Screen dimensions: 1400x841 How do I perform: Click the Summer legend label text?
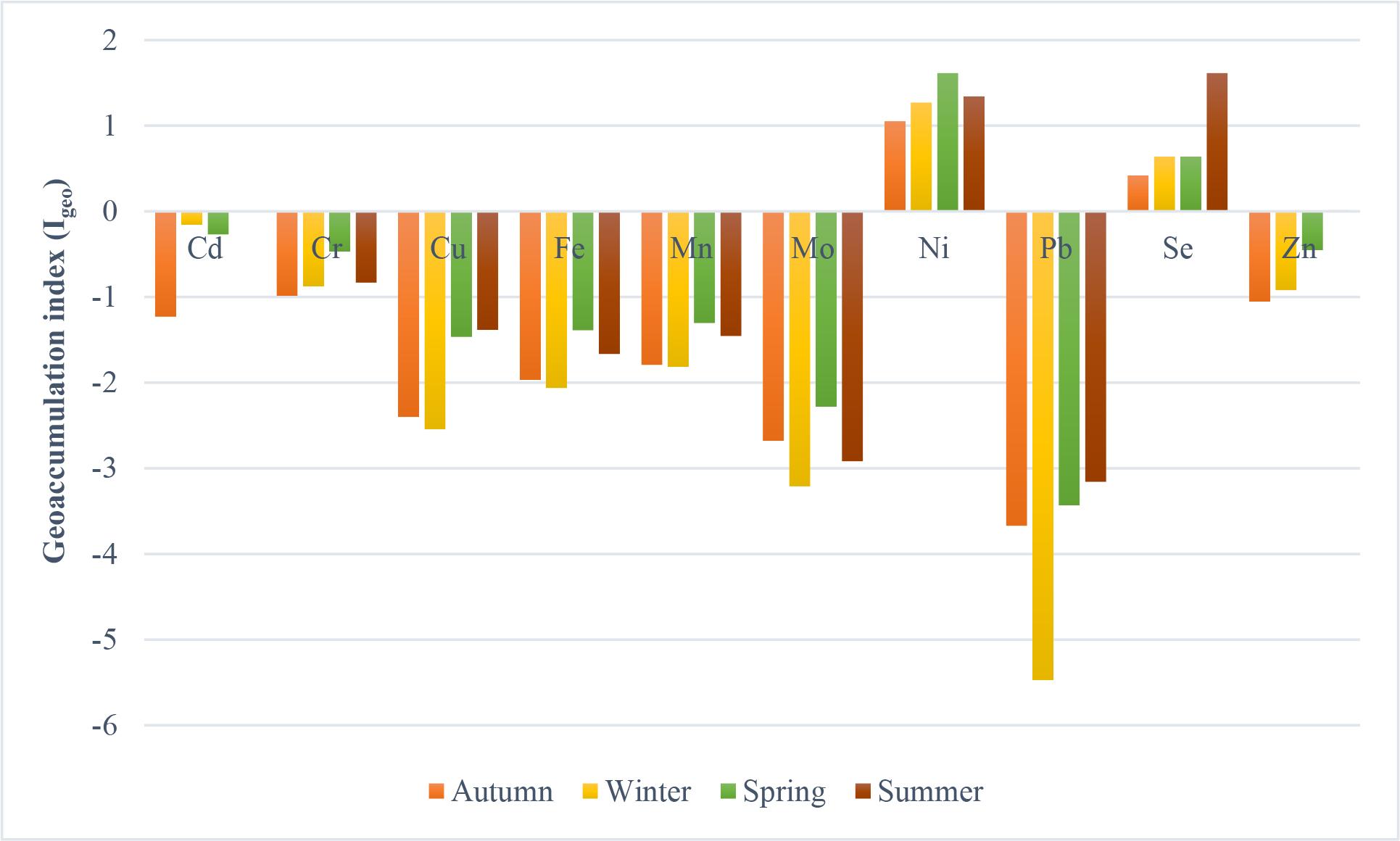(x=930, y=792)
